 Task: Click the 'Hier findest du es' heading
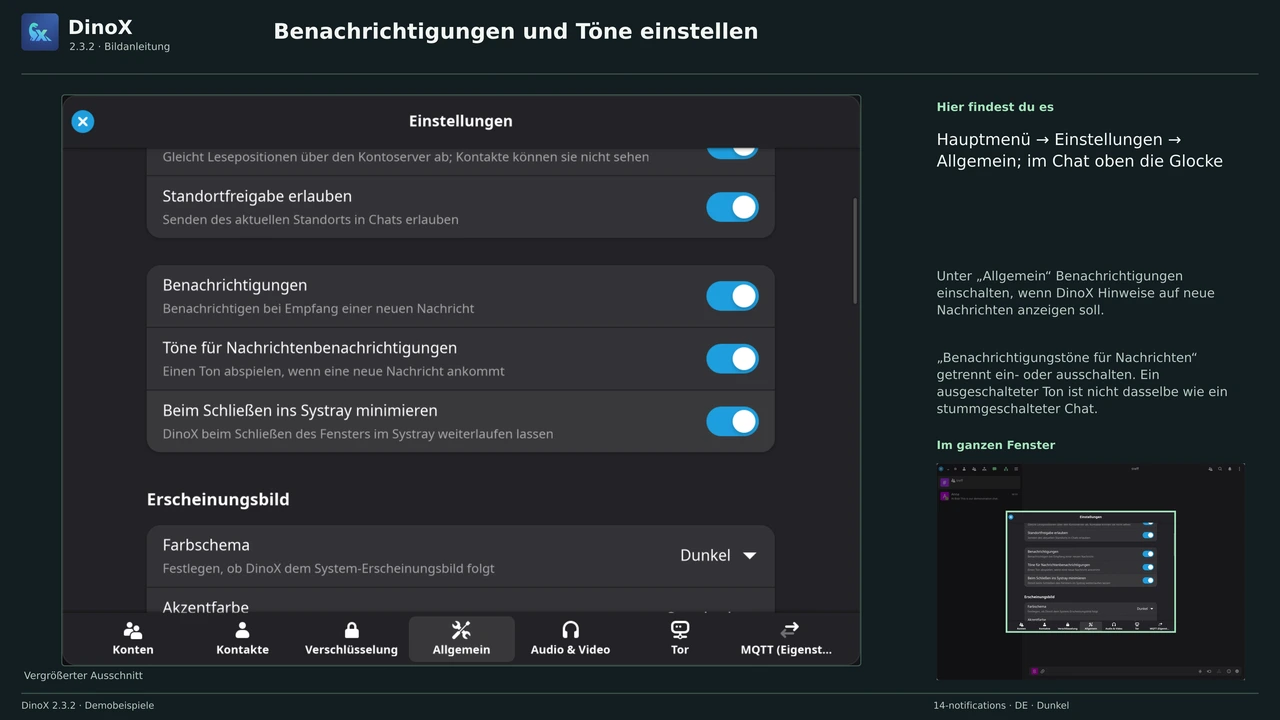[x=995, y=107]
